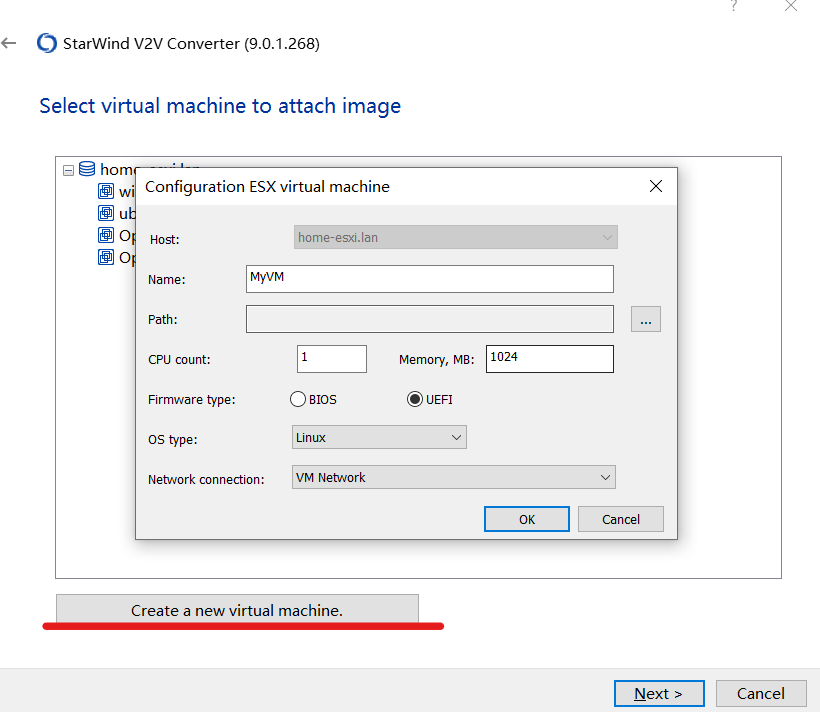This screenshot has width=820, height=712.
Task: Select the BIOS firmware radio button
Action: coord(298,399)
